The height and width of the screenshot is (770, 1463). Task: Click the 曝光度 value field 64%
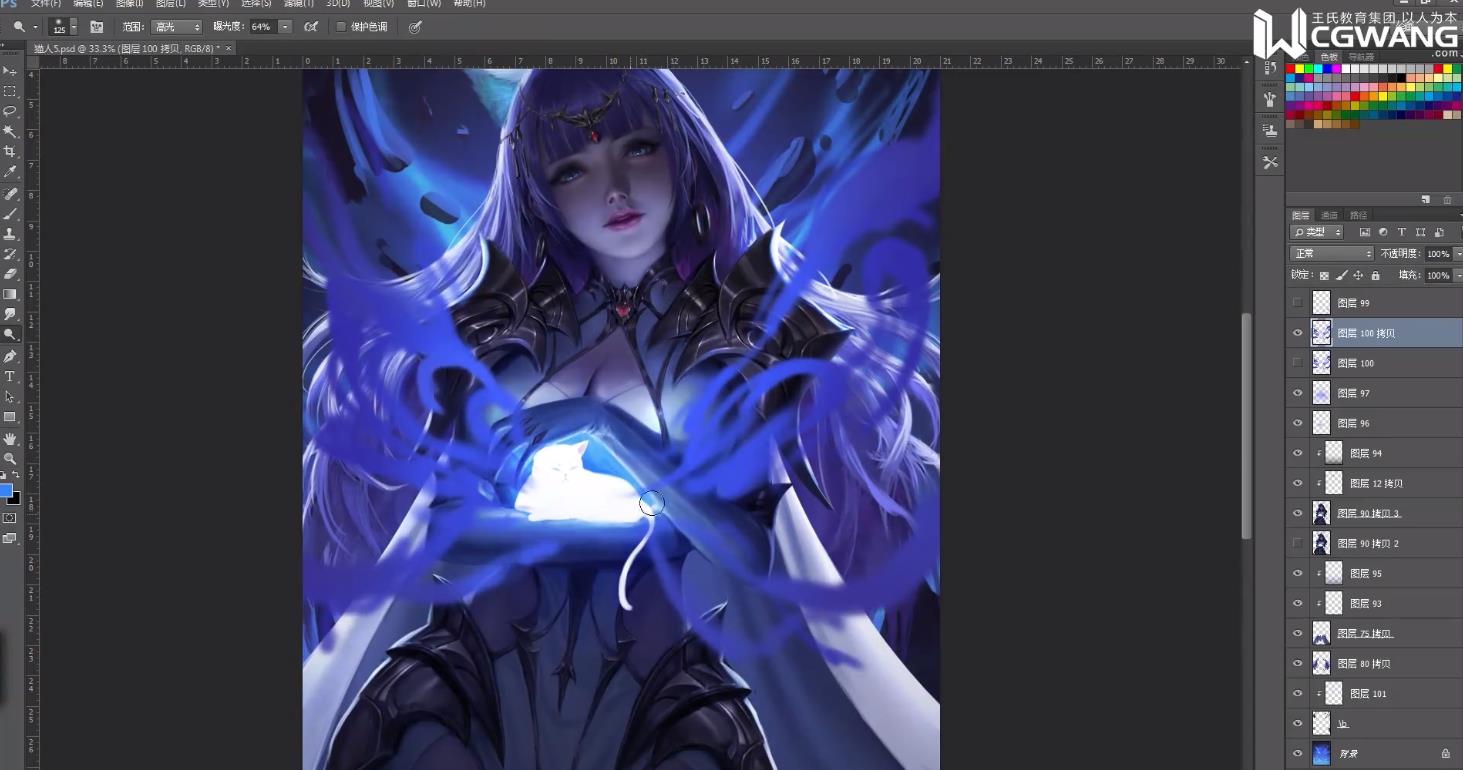262,27
